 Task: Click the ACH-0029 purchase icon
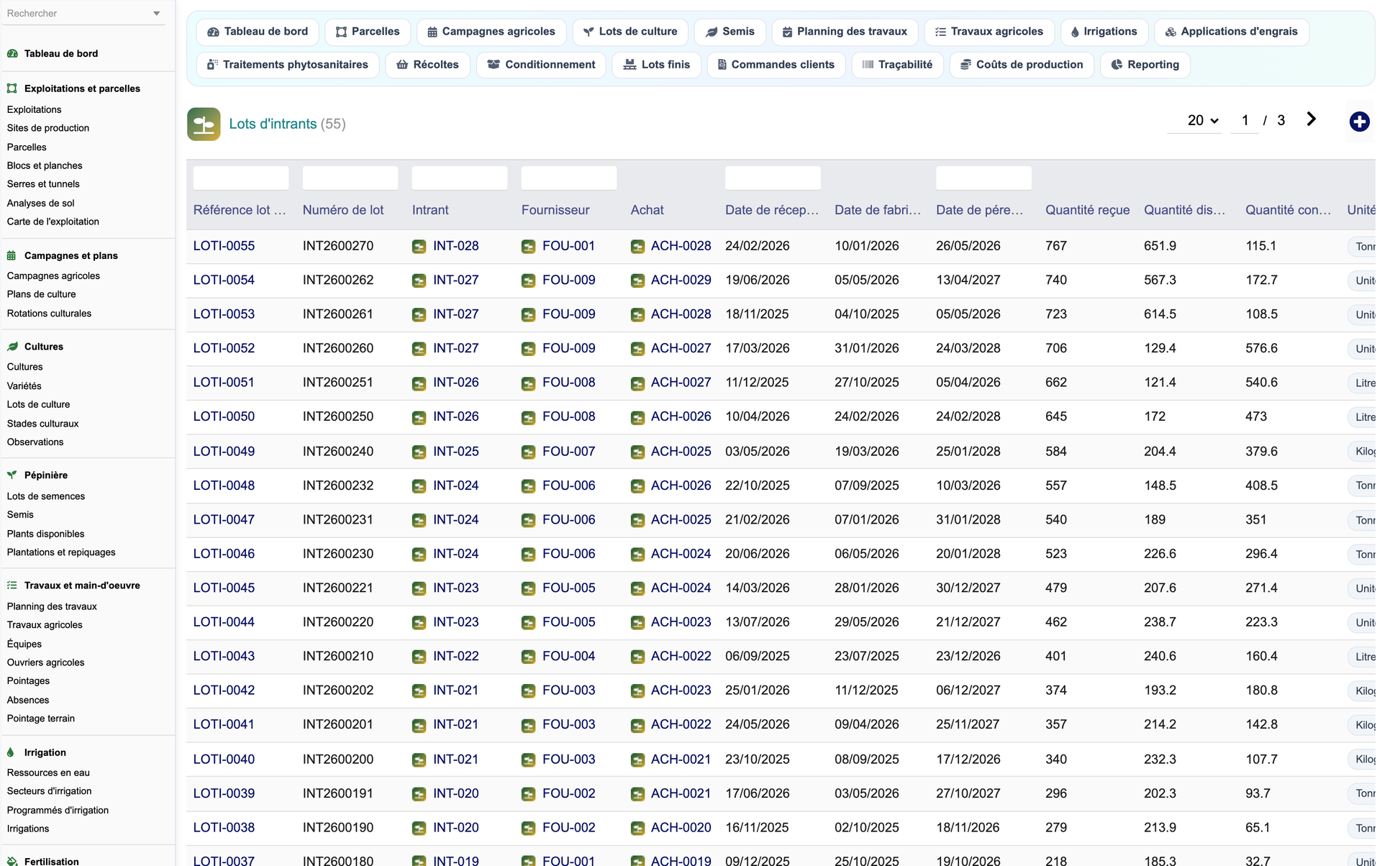click(637, 281)
